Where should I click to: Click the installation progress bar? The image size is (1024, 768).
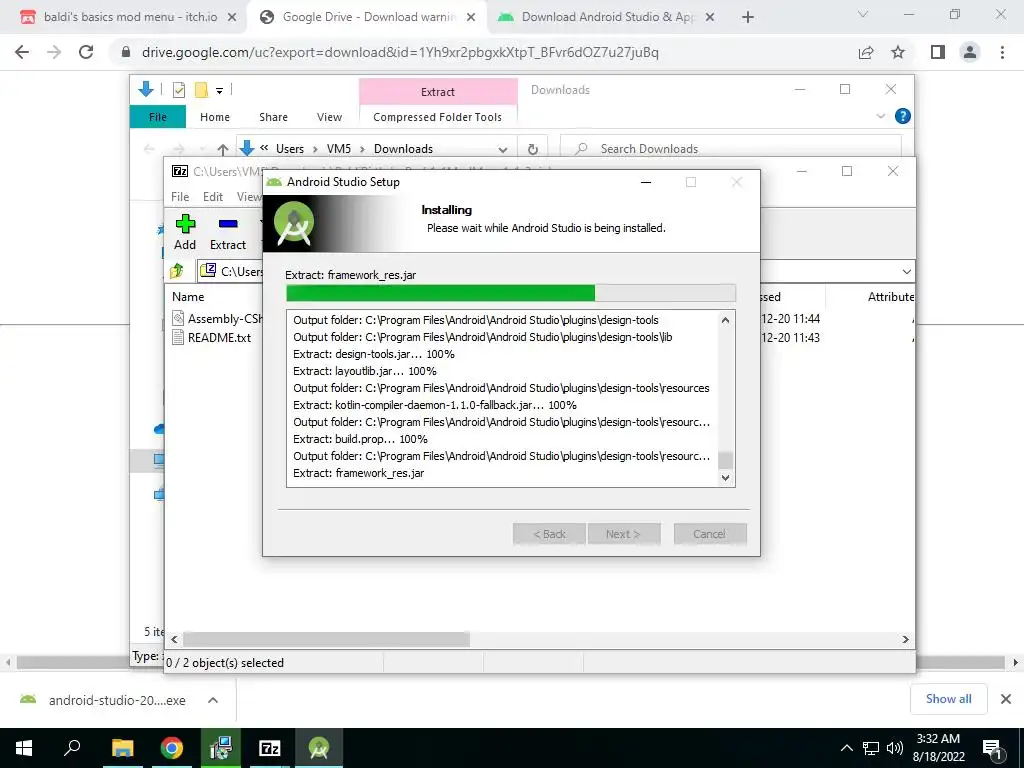coord(511,293)
